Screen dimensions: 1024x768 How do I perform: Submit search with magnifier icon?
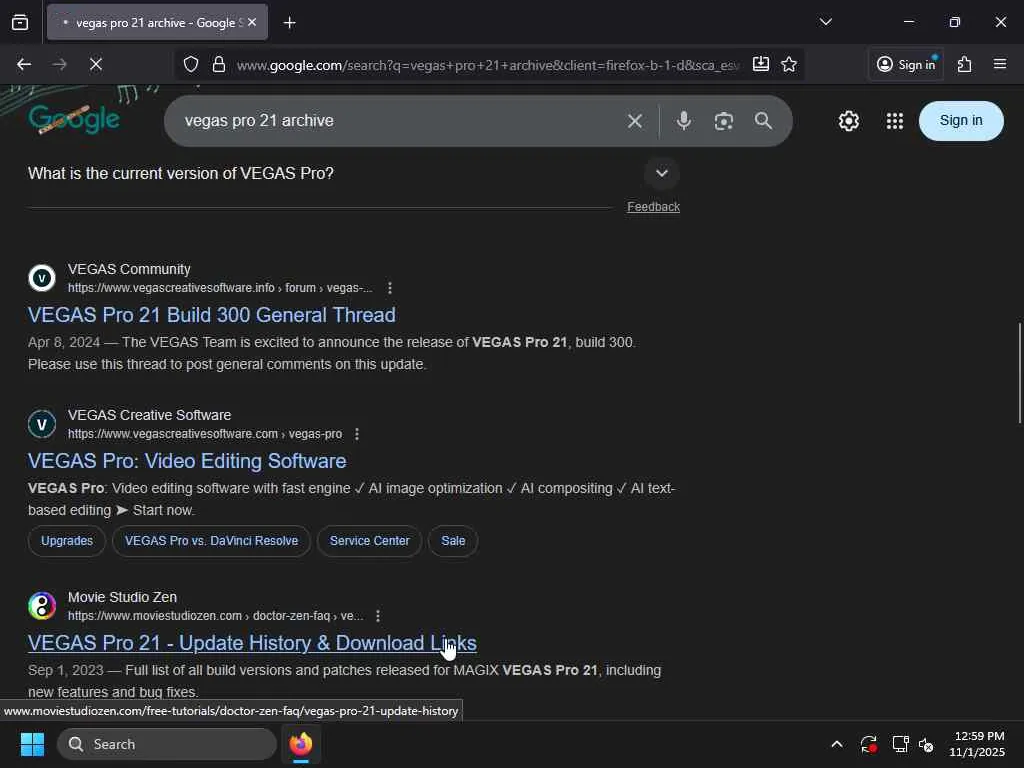point(763,121)
